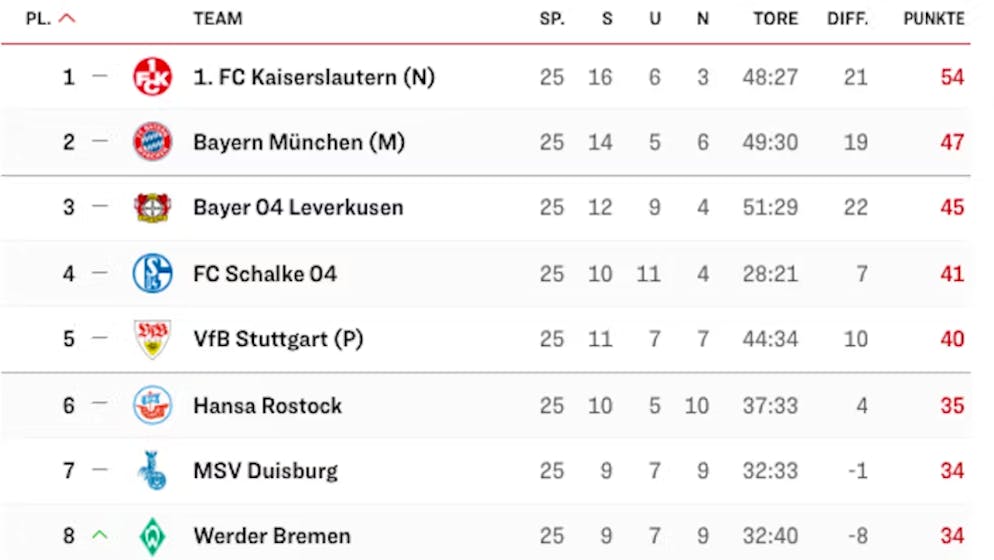The height and width of the screenshot is (560, 994).
Task: Click the Bayer 04 Leverkusen crest
Action: coord(153,208)
